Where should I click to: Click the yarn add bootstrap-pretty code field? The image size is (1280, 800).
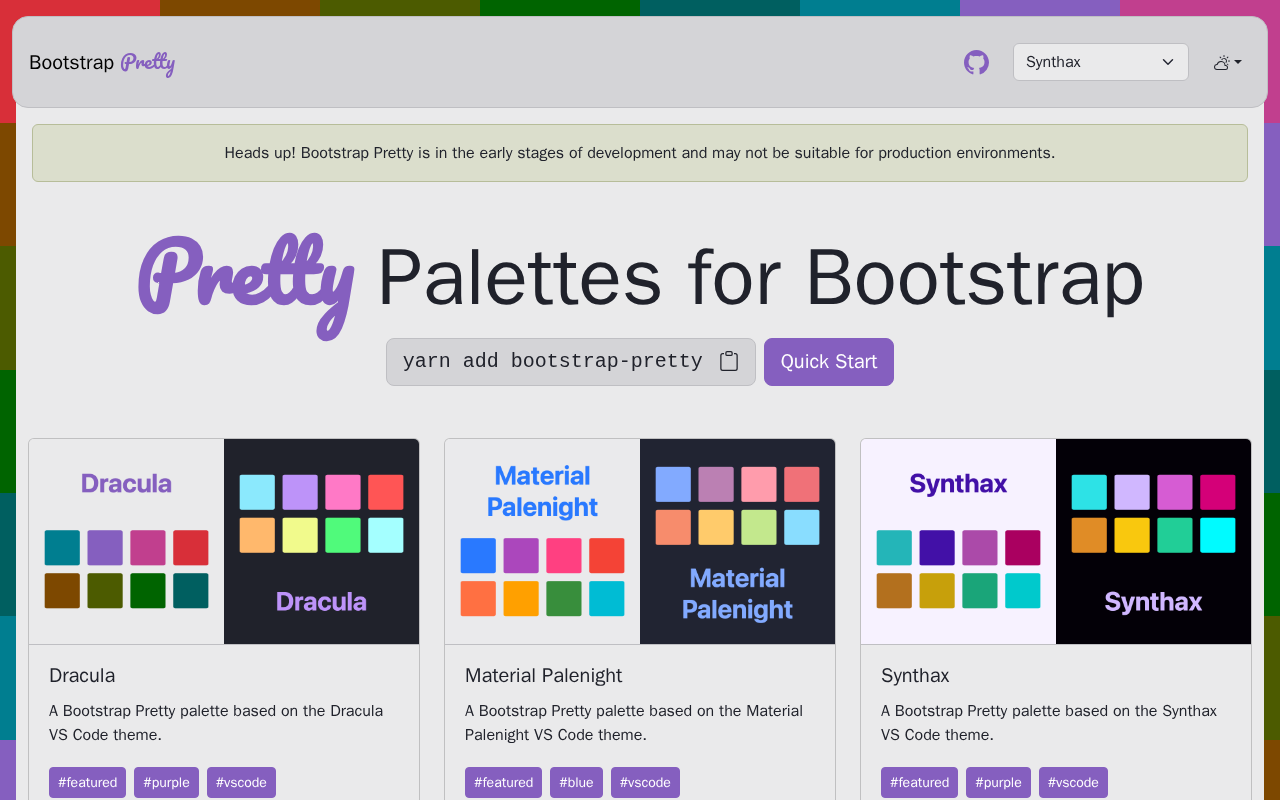point(571,362)
